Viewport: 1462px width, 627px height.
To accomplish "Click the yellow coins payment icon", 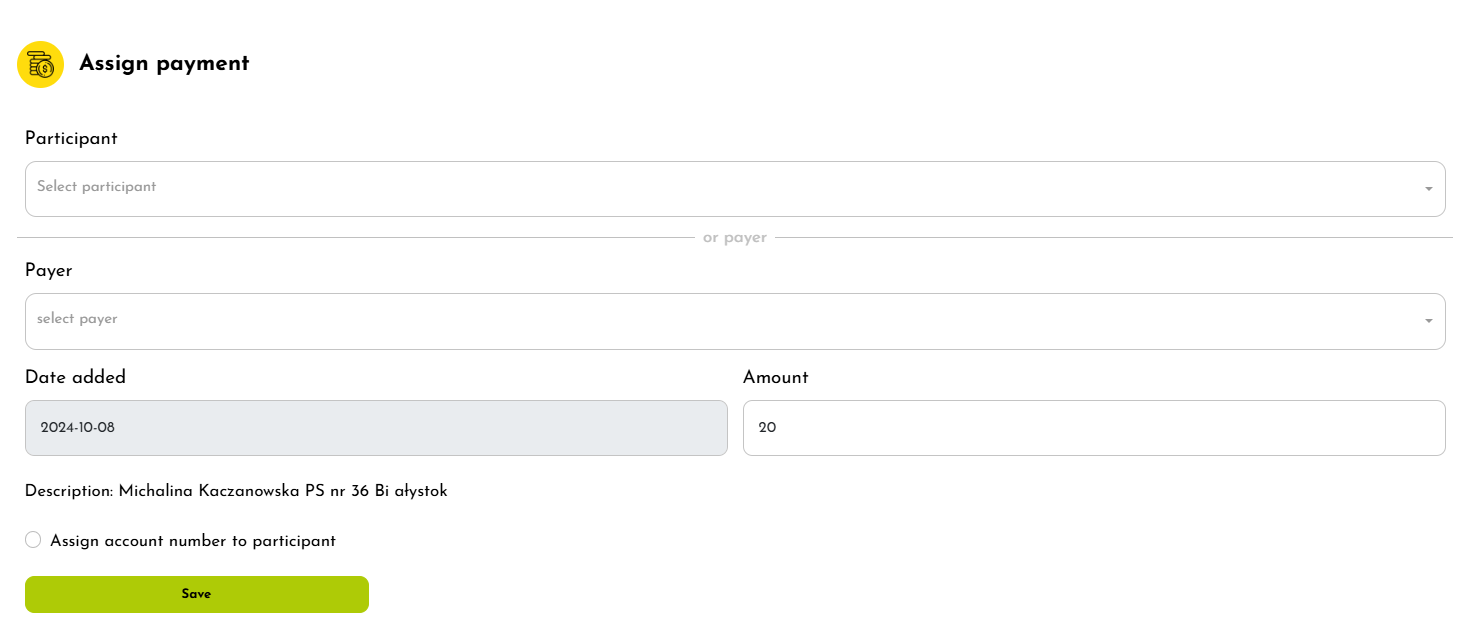I will click(x=40, y=64).
